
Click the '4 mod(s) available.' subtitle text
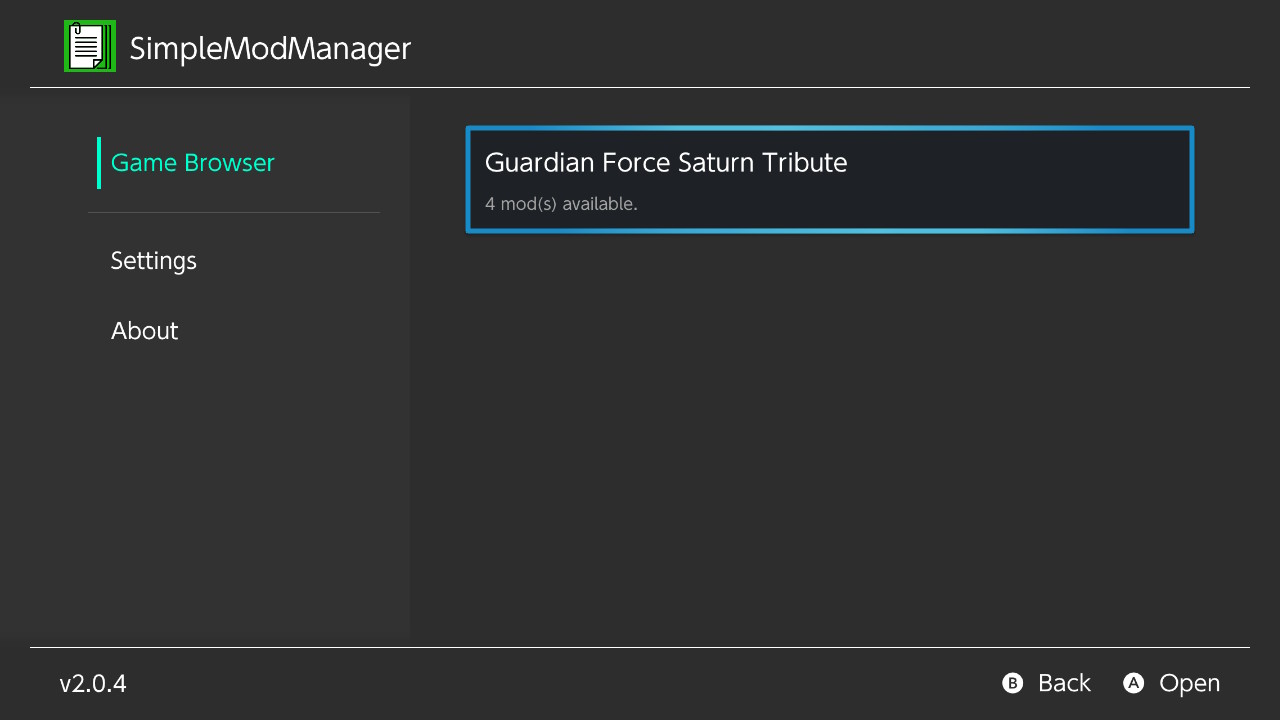pos(561,204)
